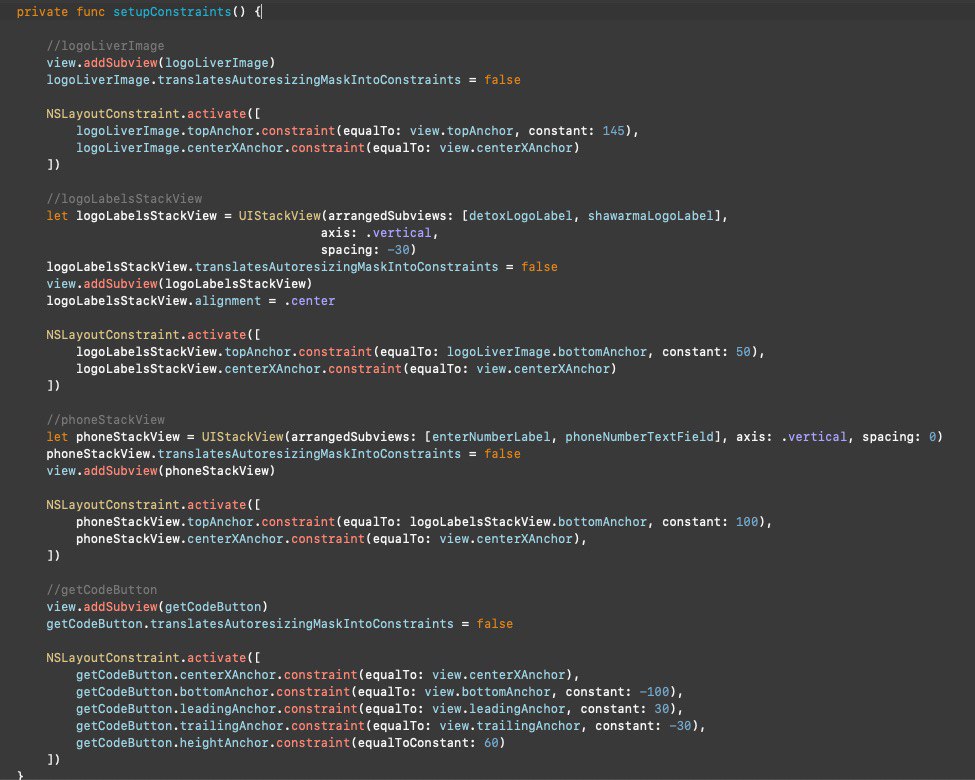Click view.topAnchor in the logoLiverImage constraint
The image size is (975, 780).
(461, 131)
